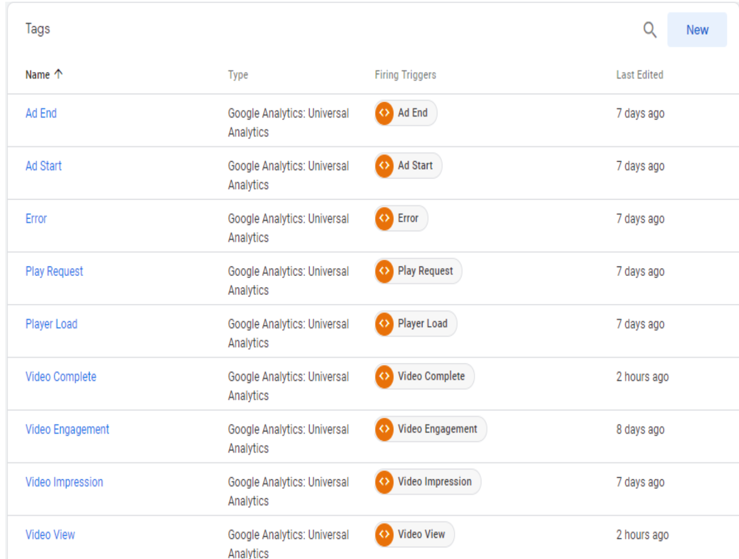Click the orange icon of Ad End trigger
The height and width of the screenshot is (559, 739).
tap(385, 113)
